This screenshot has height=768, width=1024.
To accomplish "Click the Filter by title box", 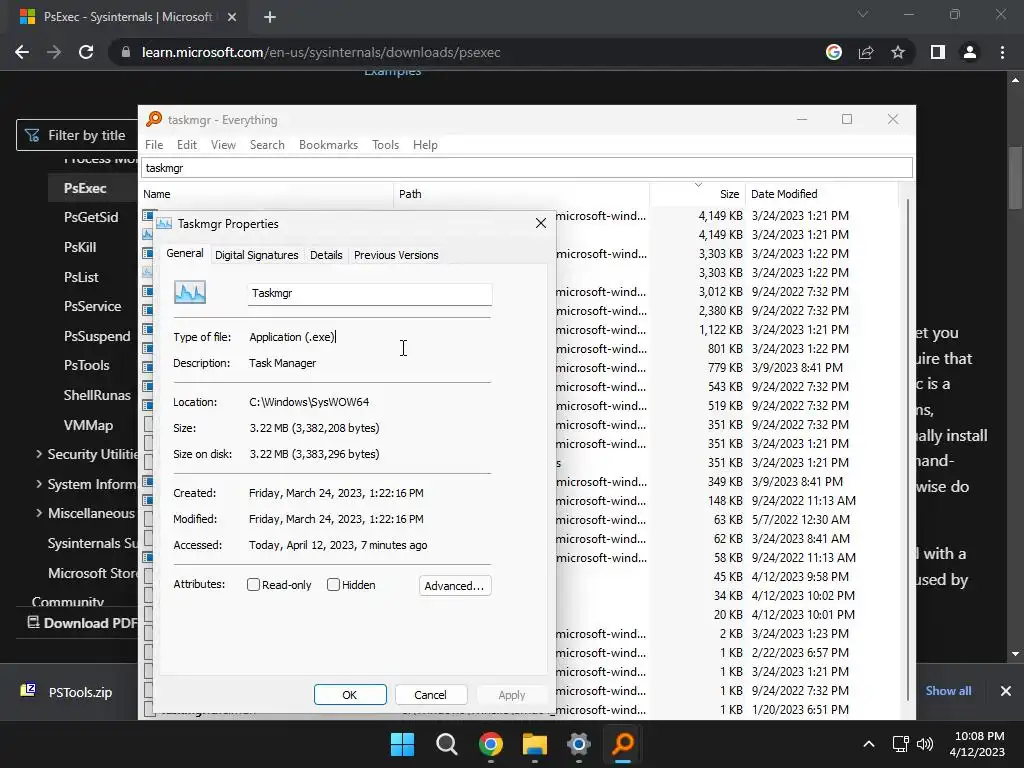I will click(77, 135).
